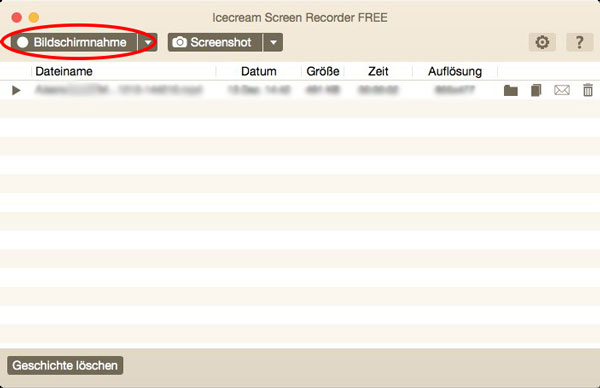
Task: Delete the recording with the trash icon
Action: coord(588,90)
